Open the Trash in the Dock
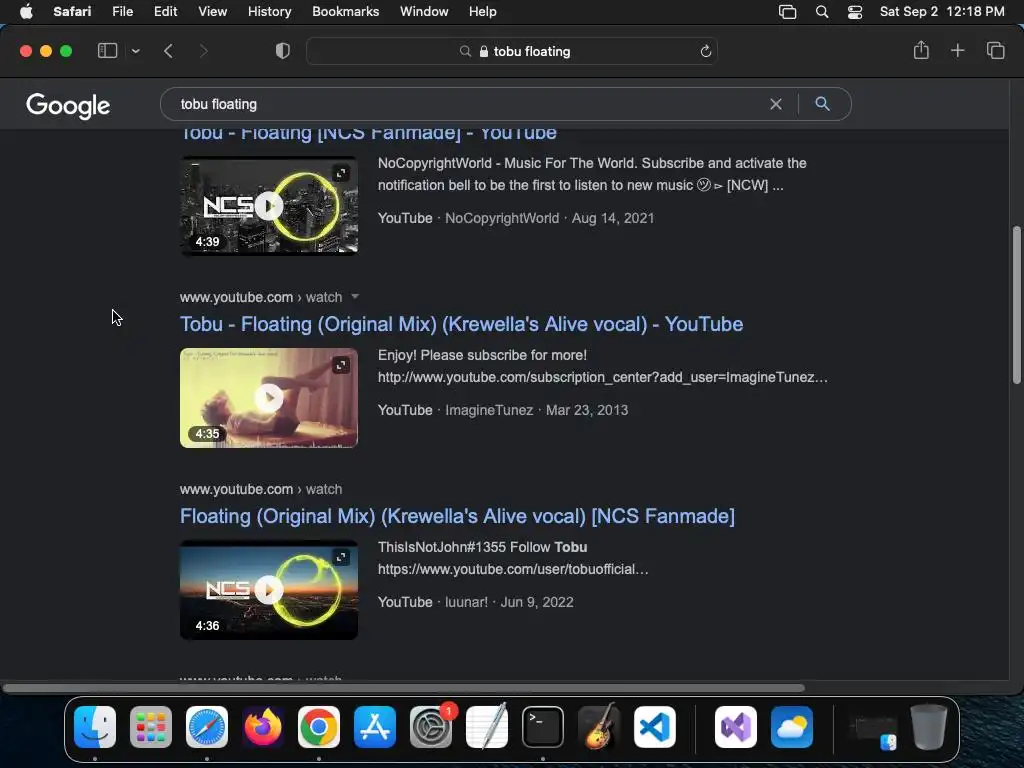The width and height of the screenshot is (1024, 768). pos(929,727)
